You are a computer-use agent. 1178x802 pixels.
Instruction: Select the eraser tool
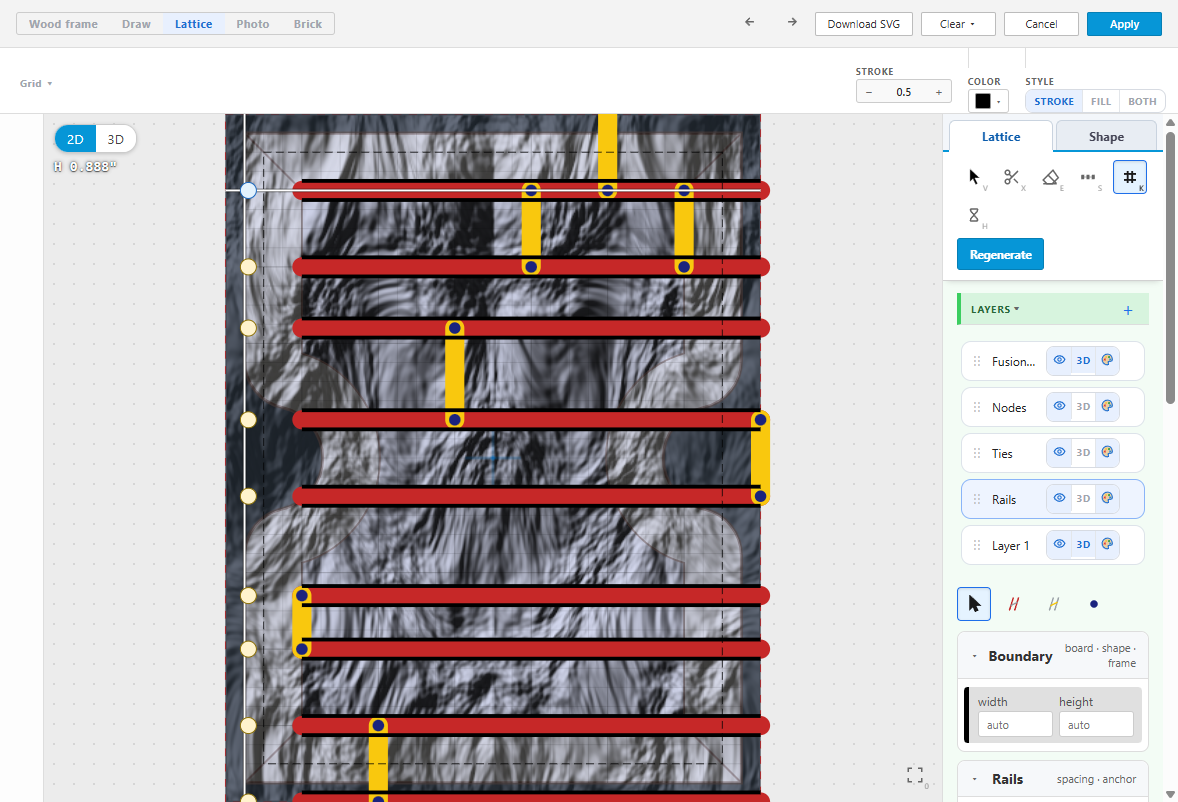pyautogui.click(x=1050, y=177)
